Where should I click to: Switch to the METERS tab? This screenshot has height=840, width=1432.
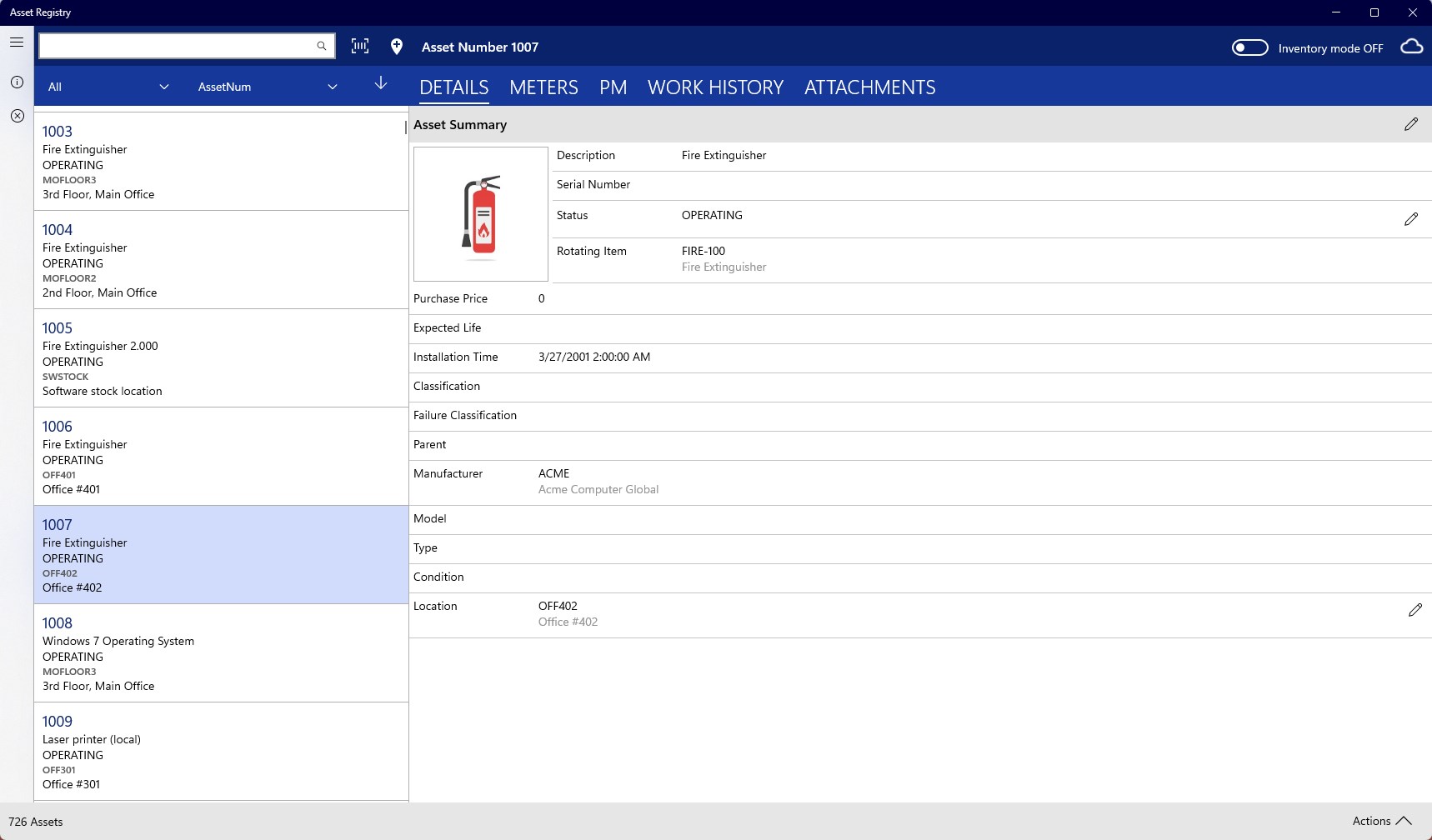(x=543, y=87)
